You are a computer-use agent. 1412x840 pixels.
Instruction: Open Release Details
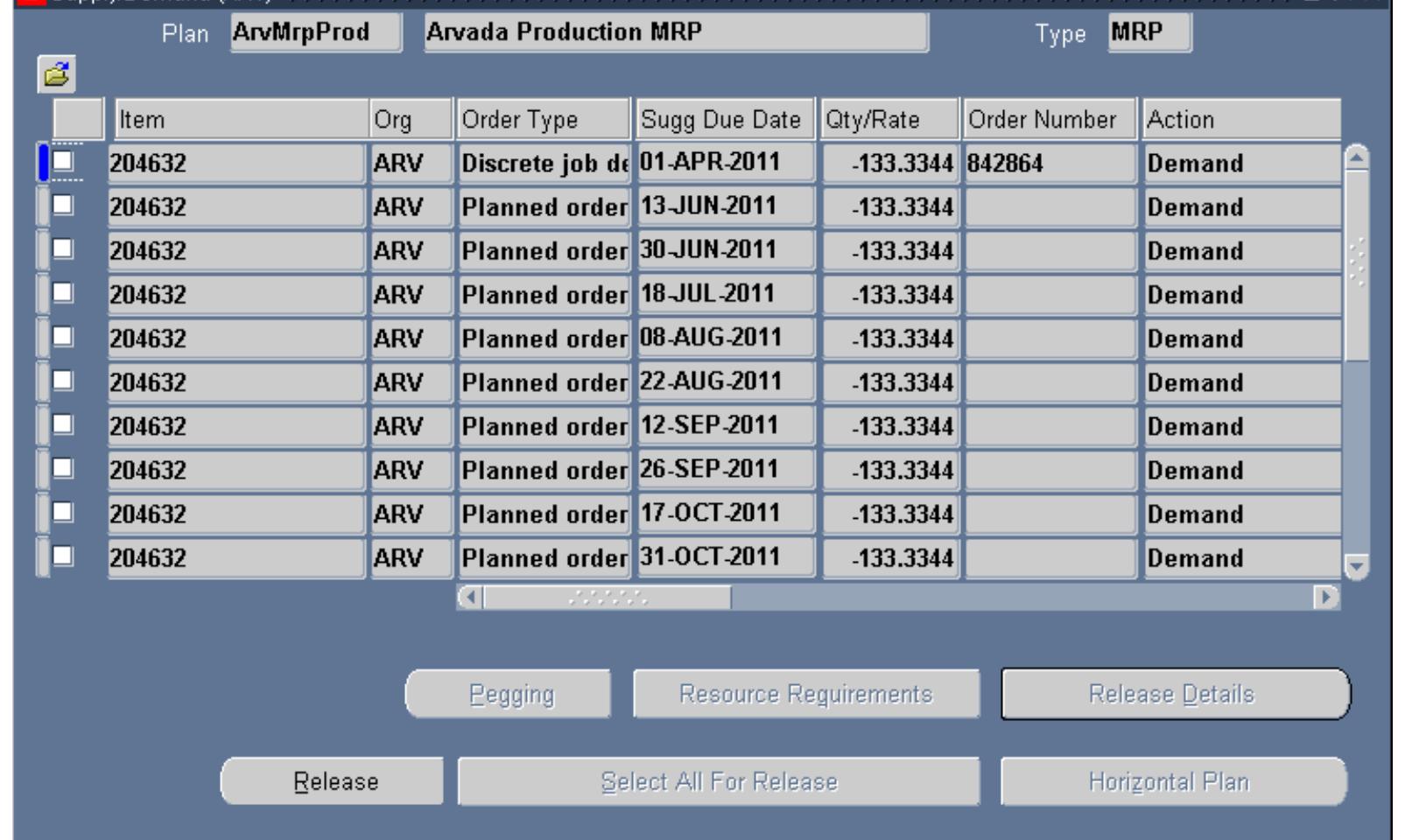[x=1174, y=694]
